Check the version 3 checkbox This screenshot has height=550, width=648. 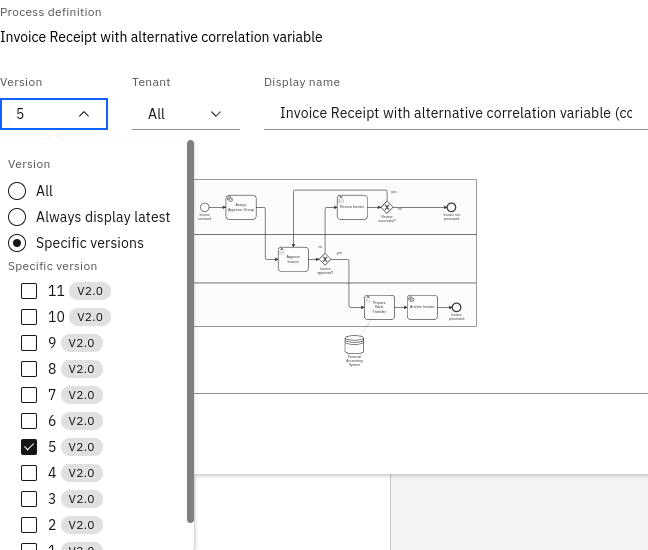(29, 499)
